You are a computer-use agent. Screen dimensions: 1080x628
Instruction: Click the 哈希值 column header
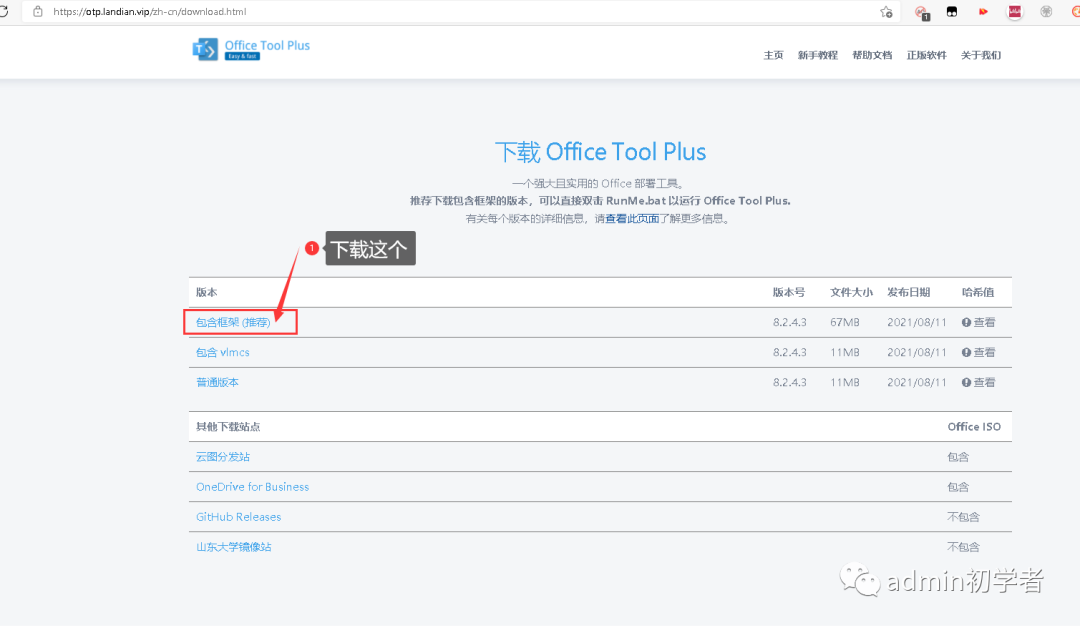[978, 292]
